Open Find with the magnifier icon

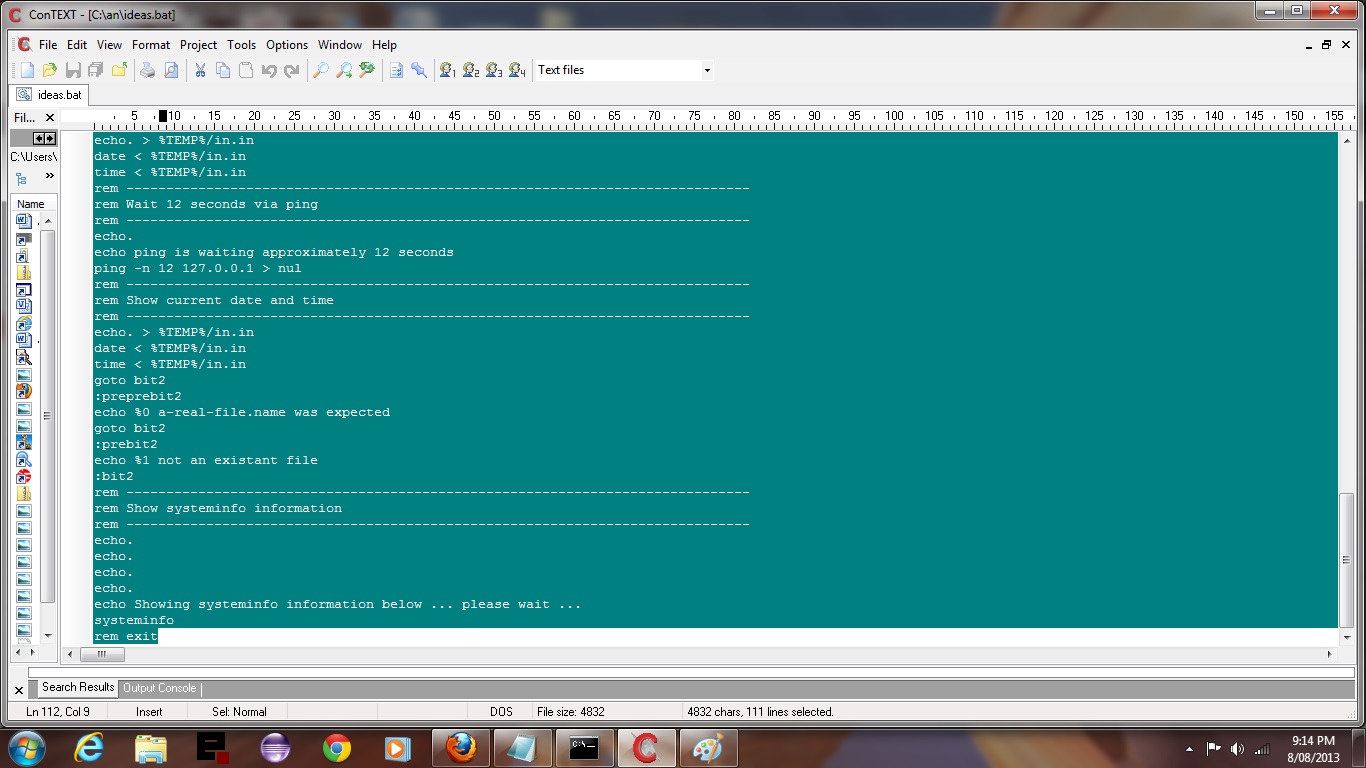321,70
